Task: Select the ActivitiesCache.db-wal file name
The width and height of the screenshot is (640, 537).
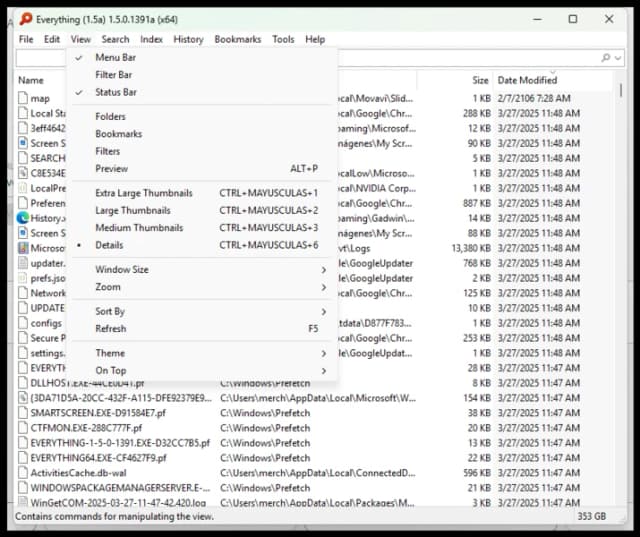Action: pos(78,473)
